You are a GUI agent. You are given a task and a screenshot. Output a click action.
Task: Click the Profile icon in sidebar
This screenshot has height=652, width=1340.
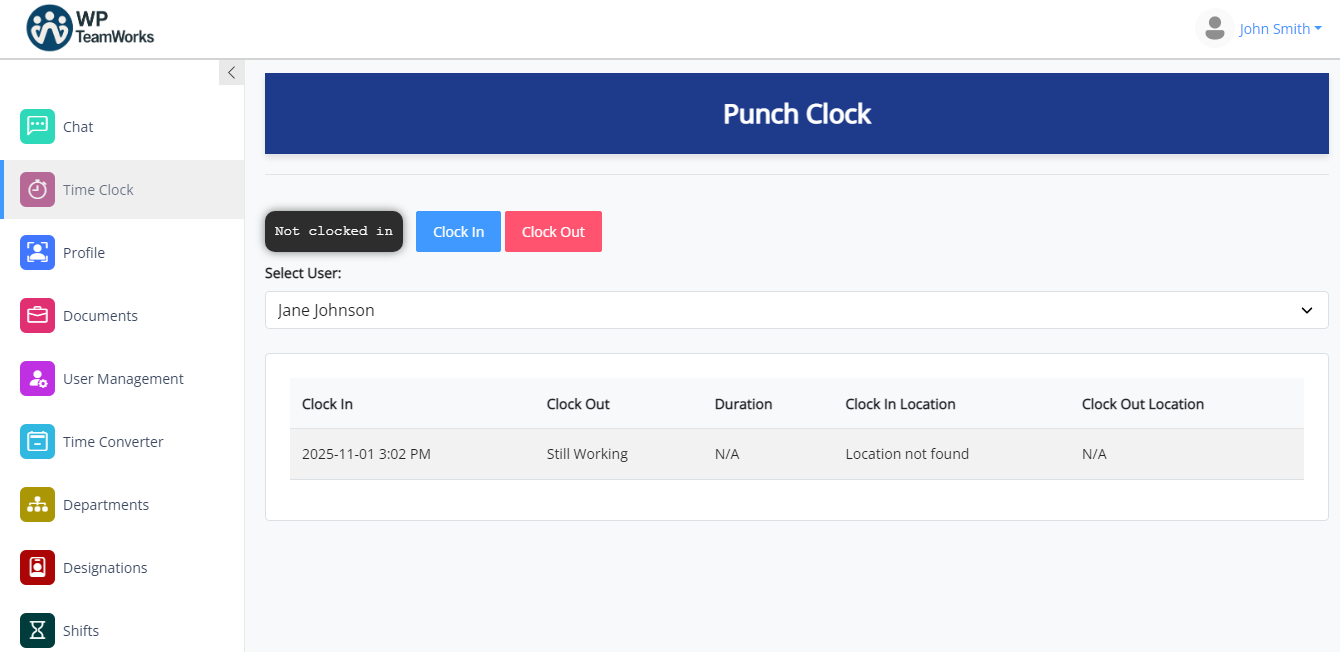click(37, 252)
